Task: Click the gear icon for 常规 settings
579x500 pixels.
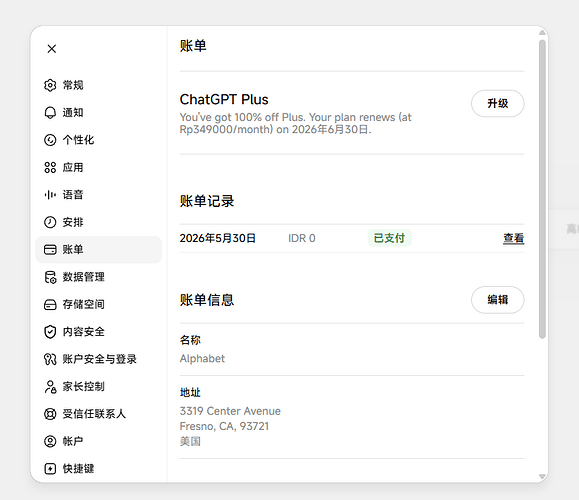Action: 50,85
